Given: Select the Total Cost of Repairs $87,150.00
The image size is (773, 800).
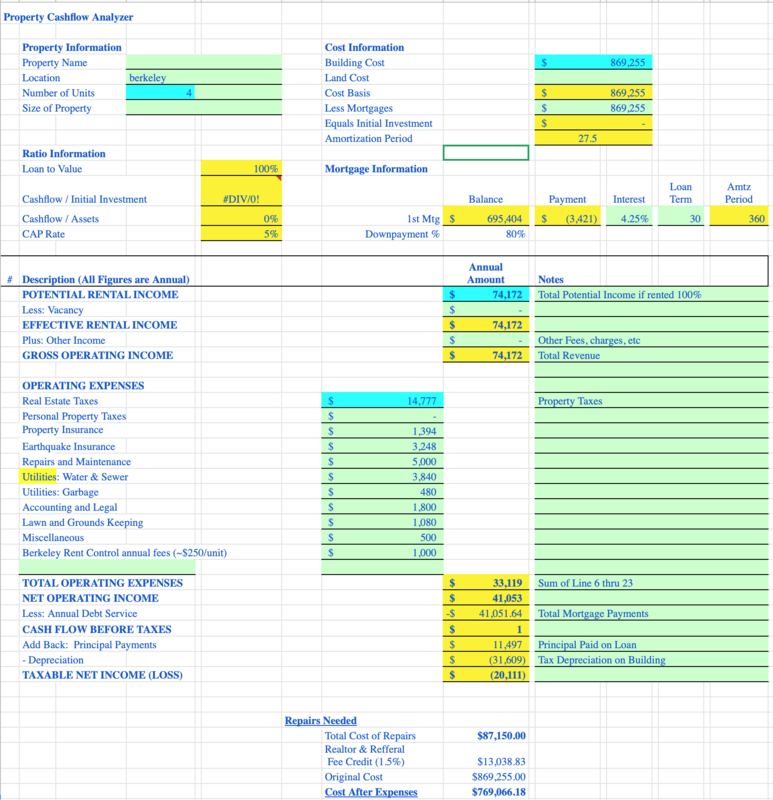Looking at the screenshot, I should pos(501,735).
